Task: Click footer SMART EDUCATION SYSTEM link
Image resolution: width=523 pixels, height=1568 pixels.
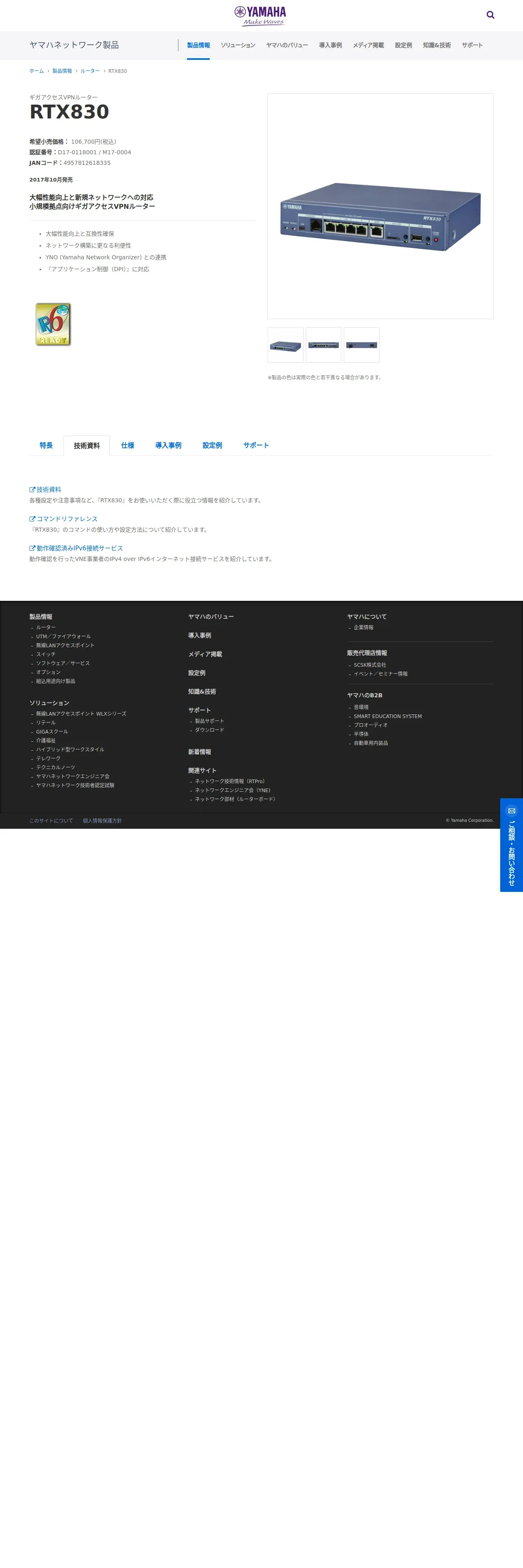Action: [388, 716]
